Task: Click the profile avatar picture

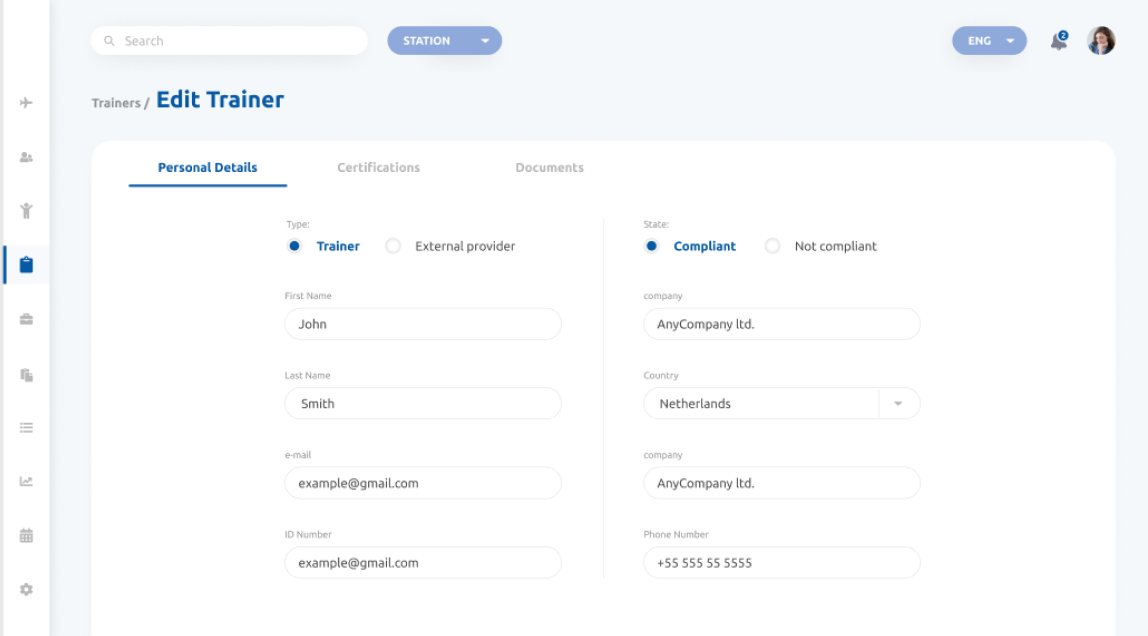Action: click(x=1101, y=41)
